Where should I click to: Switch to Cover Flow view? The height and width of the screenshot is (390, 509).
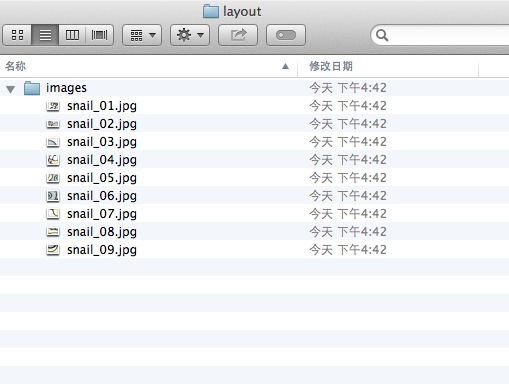pos(99,35)
